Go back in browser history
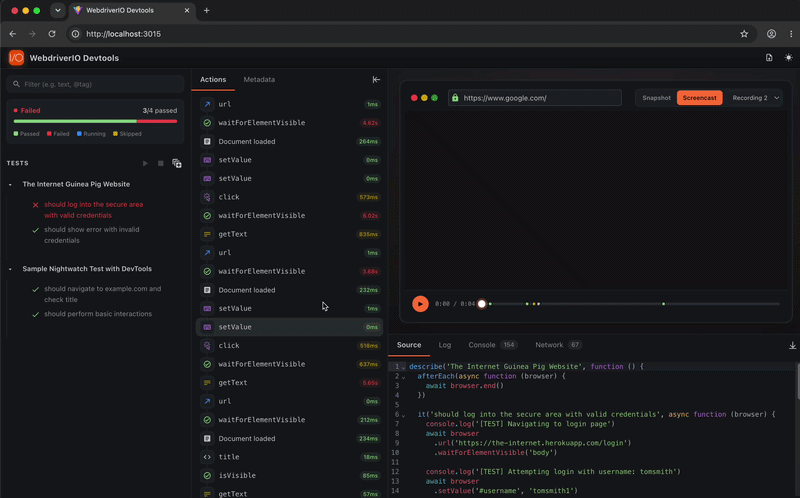 13,34
